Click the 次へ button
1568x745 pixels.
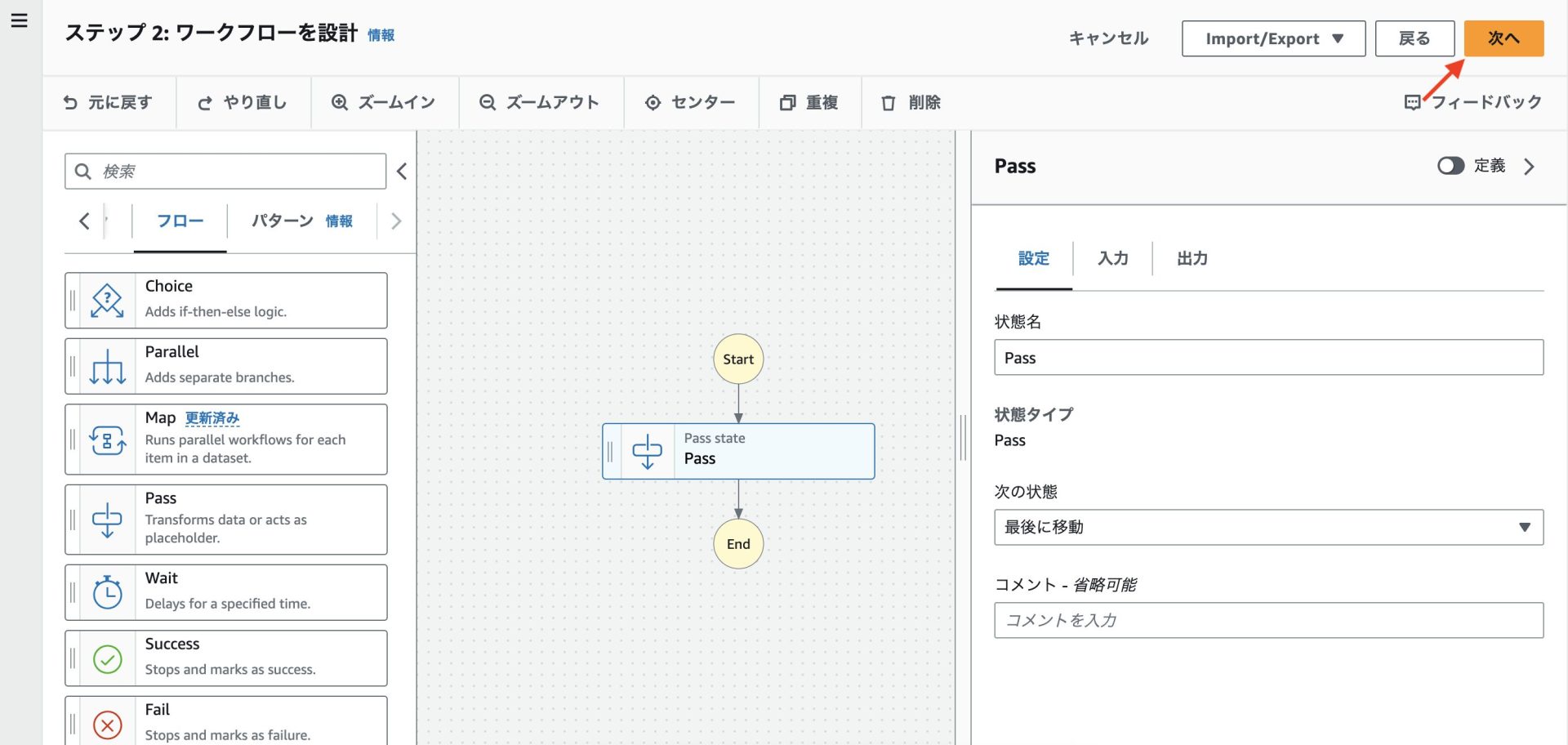coord(1503,38)
